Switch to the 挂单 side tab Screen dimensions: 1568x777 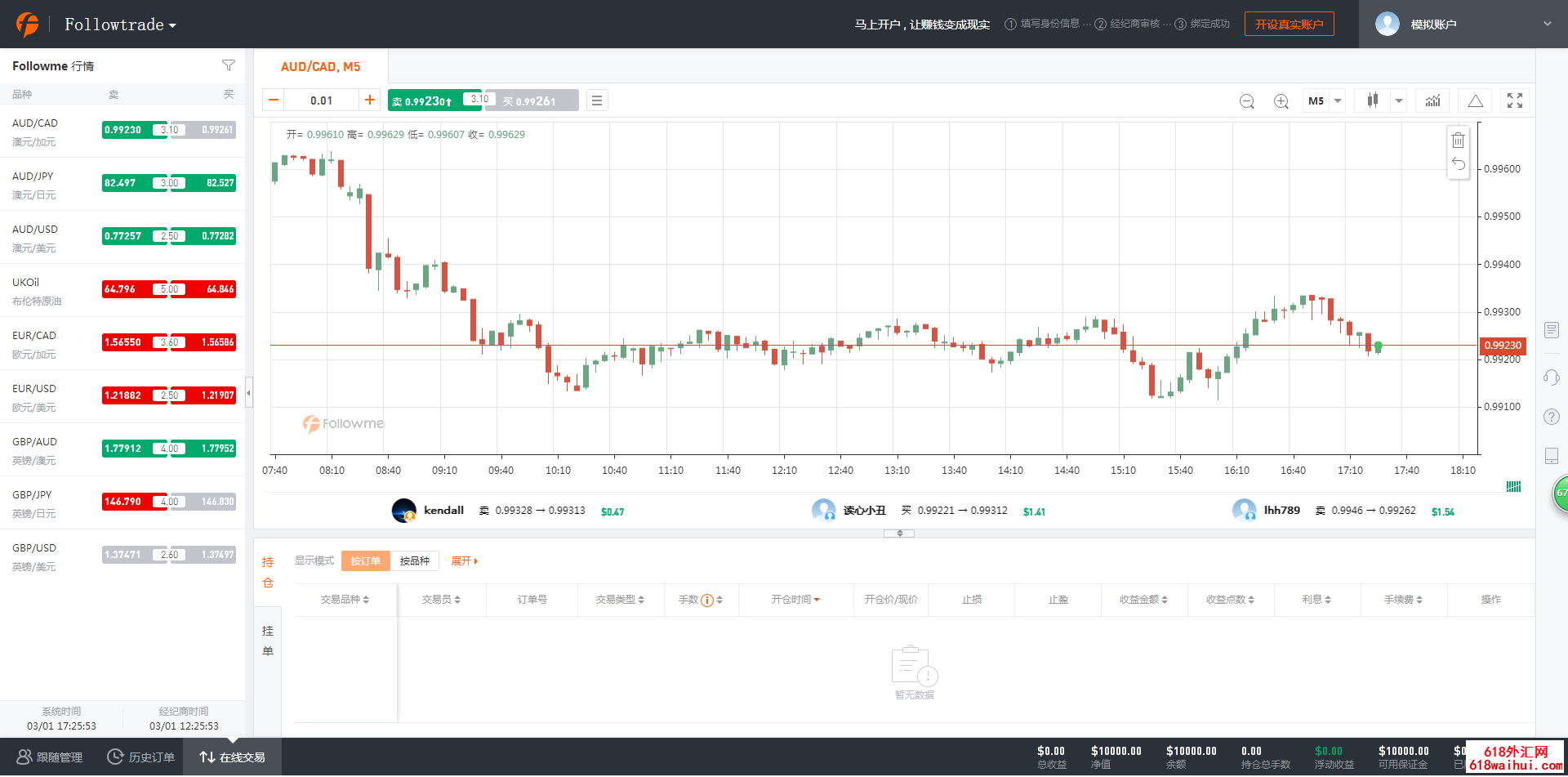(x=268, y=641)
